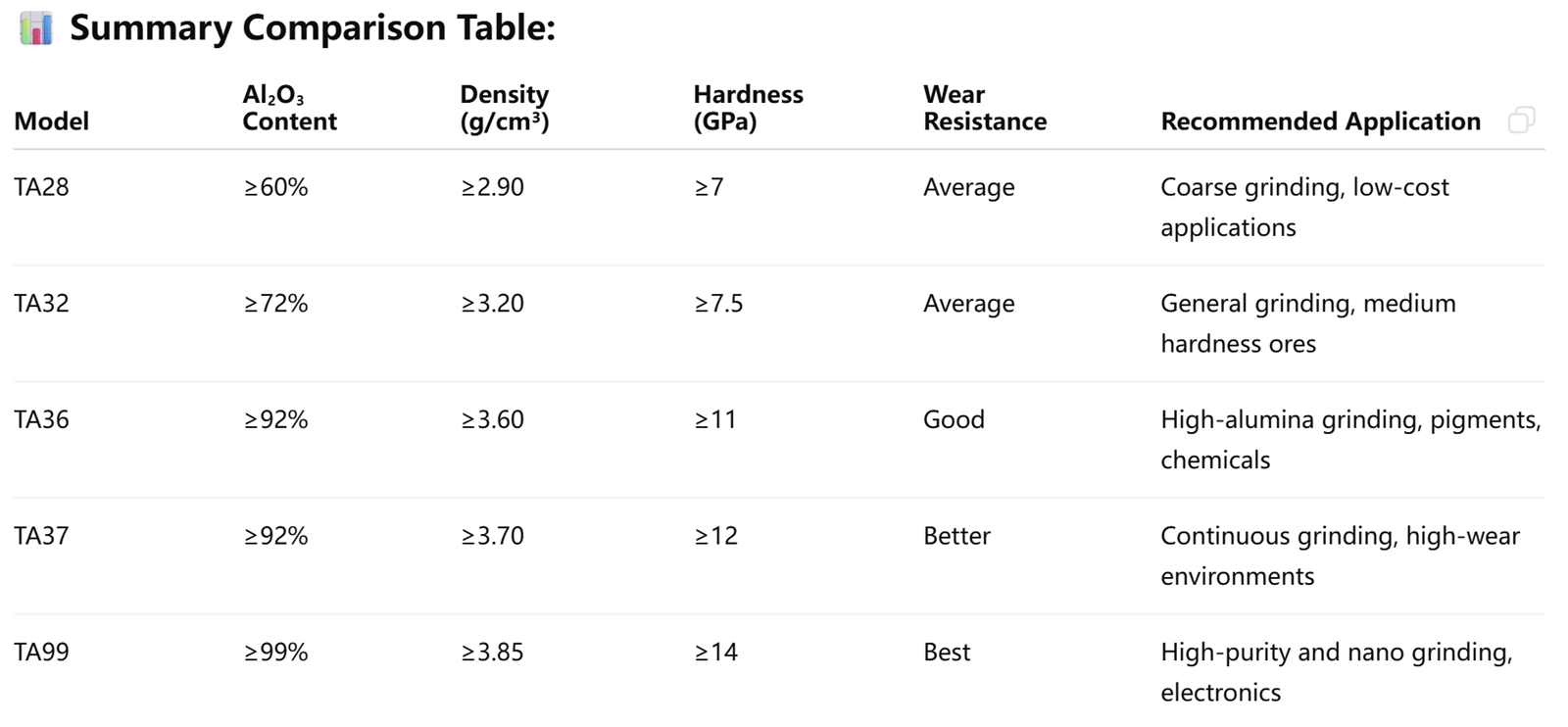The height and width of the screenshot is (727, 1568).
Task: Click the bar chart emoji icon
Action: pyautogui.click(x=36, y=28)
